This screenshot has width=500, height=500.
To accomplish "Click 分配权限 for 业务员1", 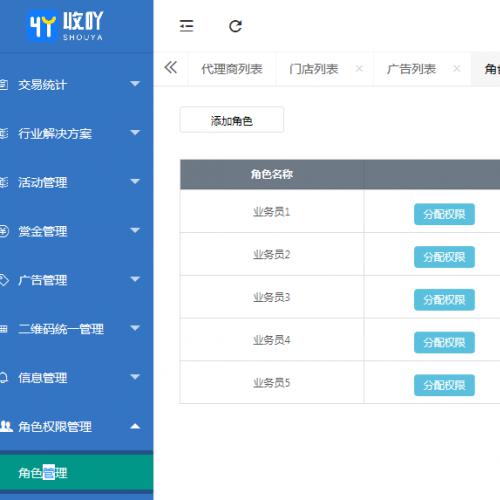I will click(x=444, y=214).
